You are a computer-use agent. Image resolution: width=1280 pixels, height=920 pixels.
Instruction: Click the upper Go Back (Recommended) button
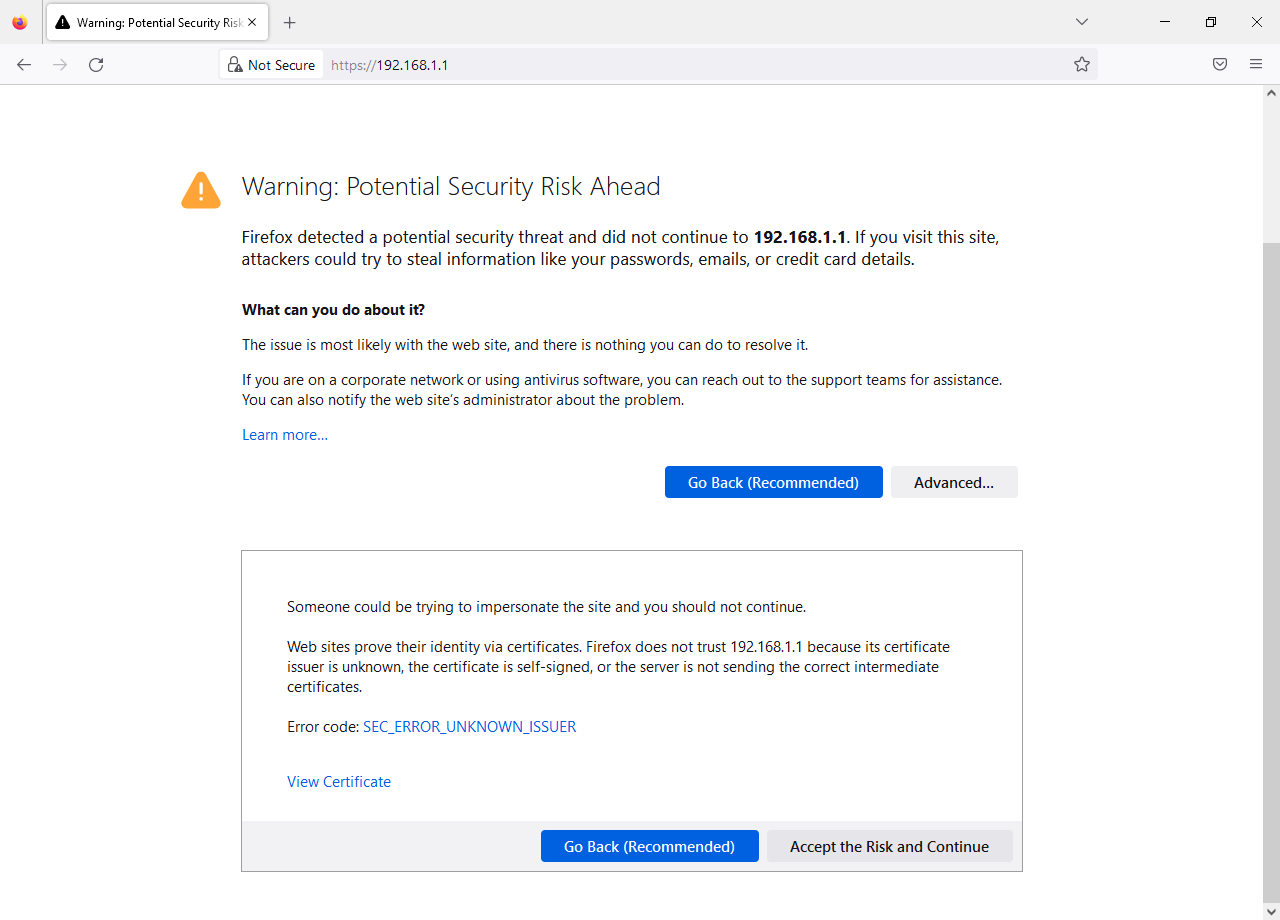773,482
